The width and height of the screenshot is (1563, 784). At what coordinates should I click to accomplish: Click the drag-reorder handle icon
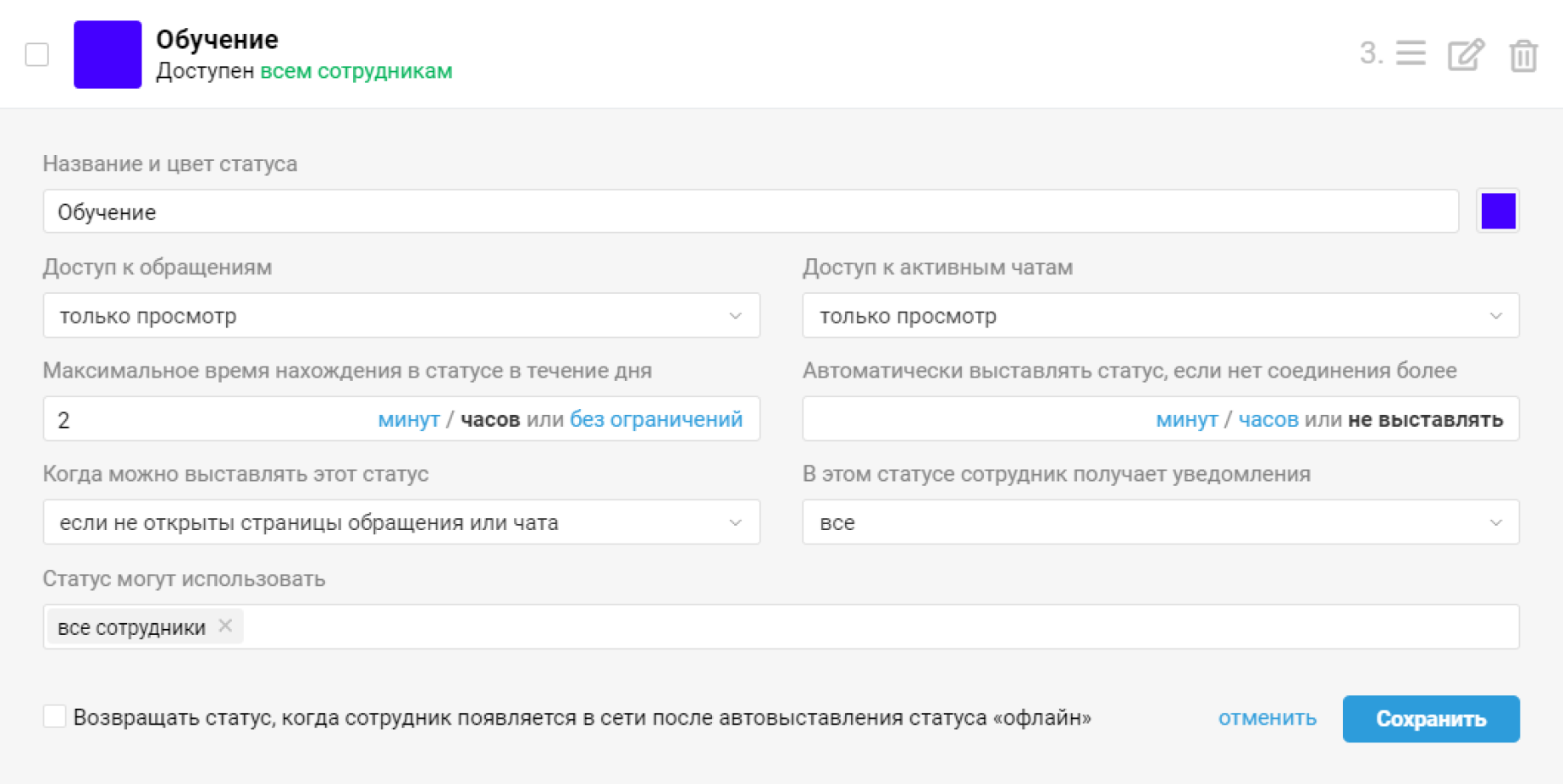[1411, 53]
